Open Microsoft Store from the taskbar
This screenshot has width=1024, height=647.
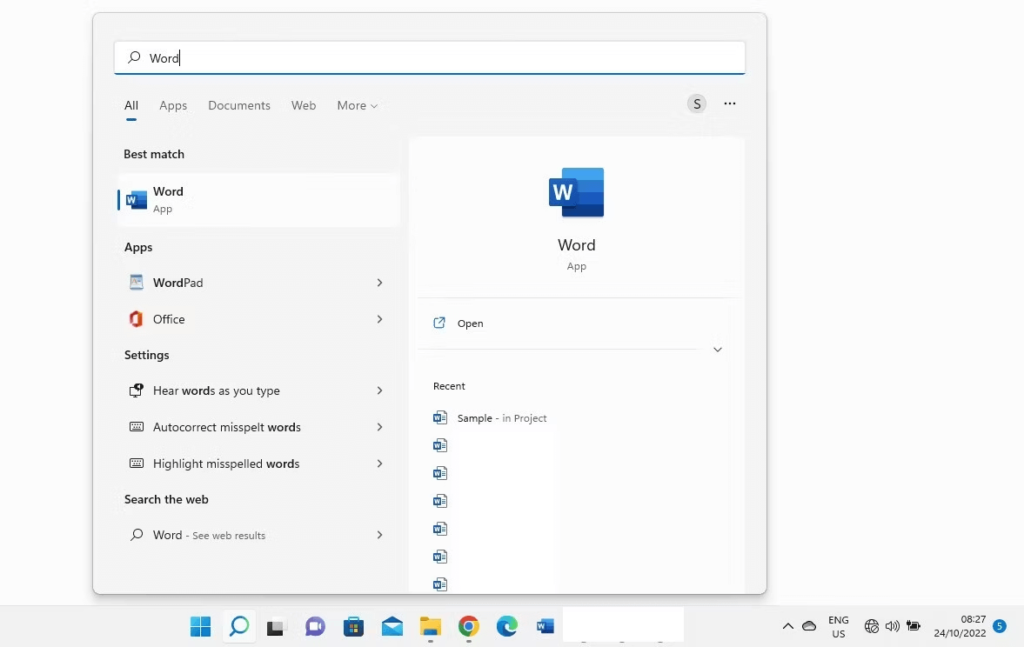tap(353, 627)
